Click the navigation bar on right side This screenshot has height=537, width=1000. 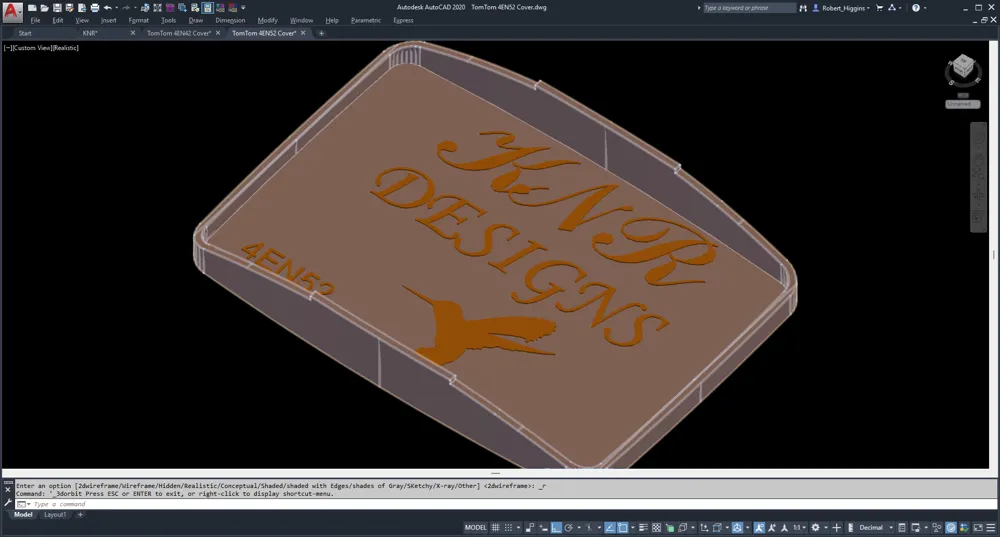tap(978, 177)
